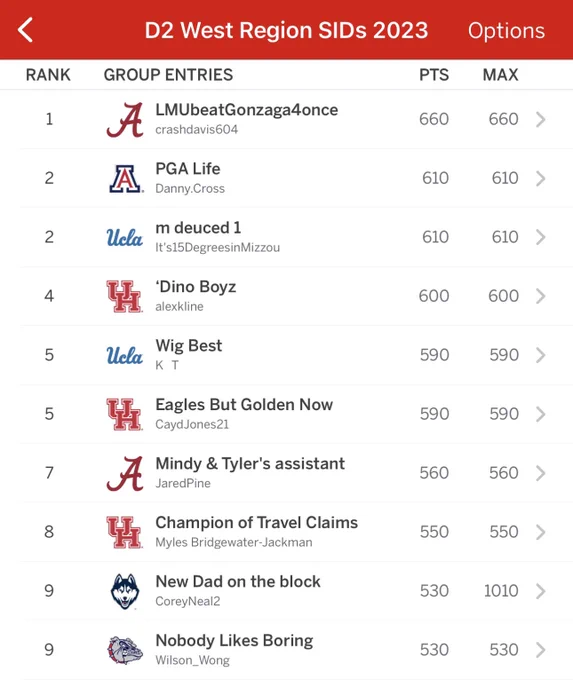This screenshot has width=573, height=680.
Task: Open Champion of Travel Claims chevron
Action: click(x=540, y=532)
